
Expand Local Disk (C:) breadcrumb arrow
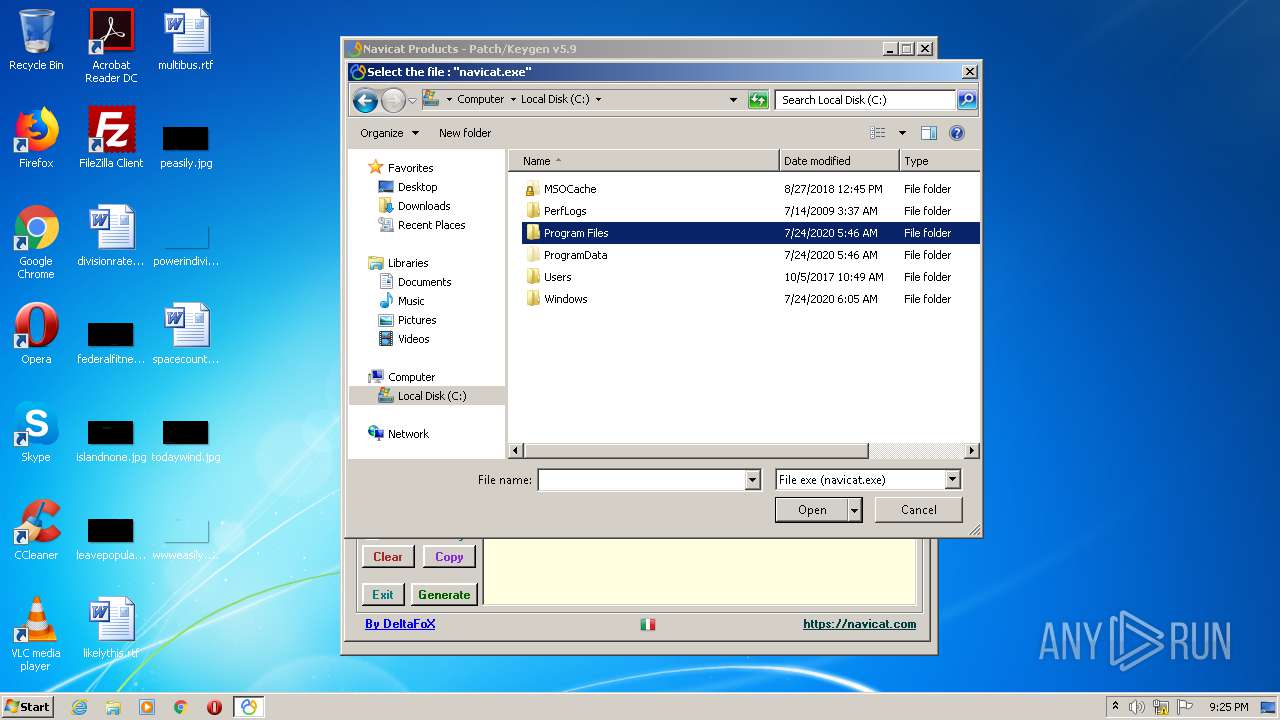coord(598,100)
